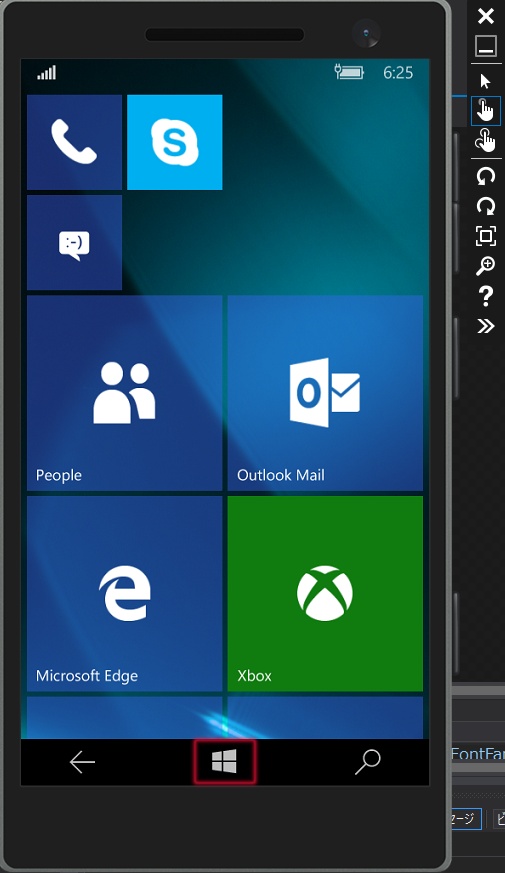505x873 pixels.
Task: Fit emulator to screen
Action: pos(486,236)
